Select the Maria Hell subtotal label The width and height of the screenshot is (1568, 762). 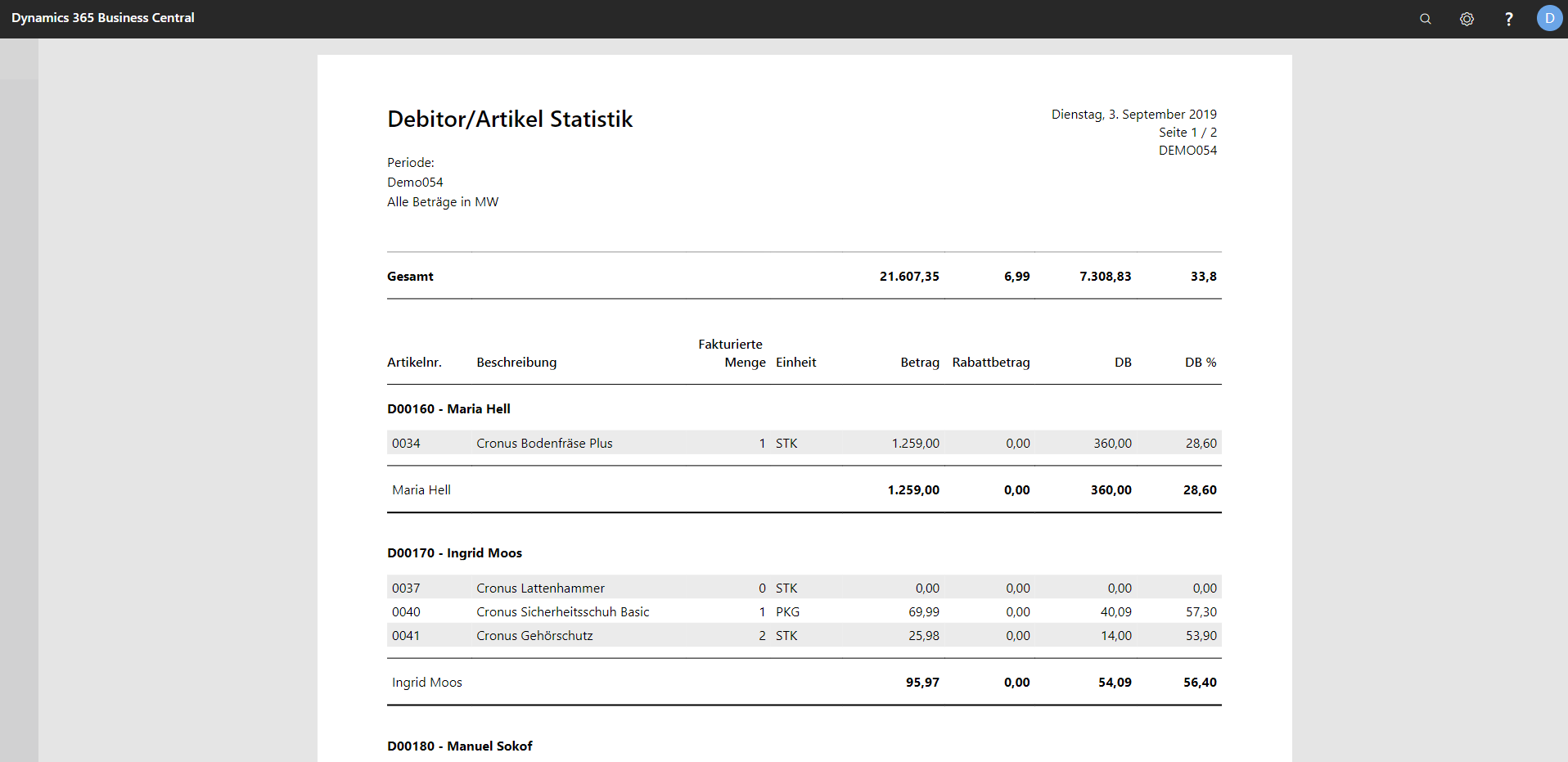pyautogui.click(x=421, y=490)
